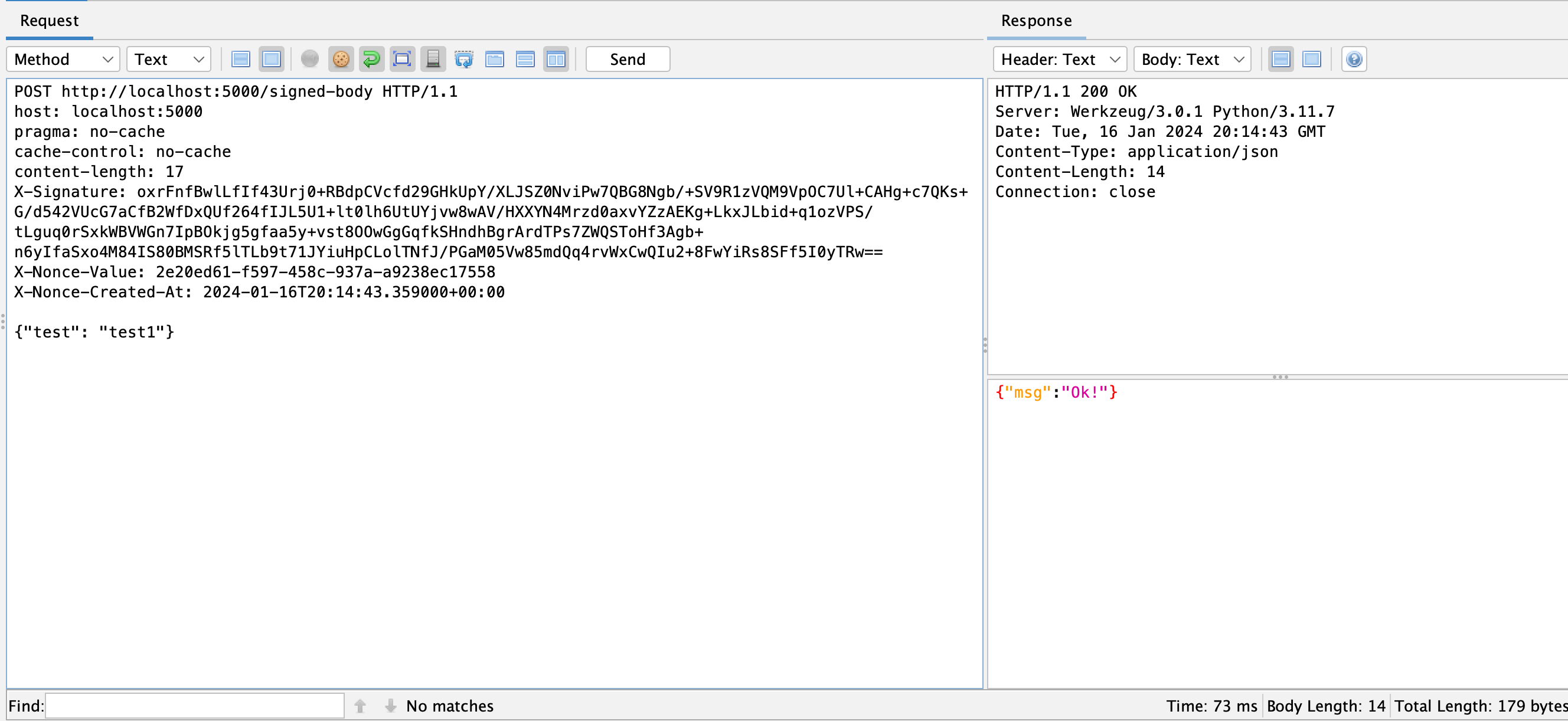Click the blue looping arrows regenerate icon
1568x721 pixels.
point(464,59)
